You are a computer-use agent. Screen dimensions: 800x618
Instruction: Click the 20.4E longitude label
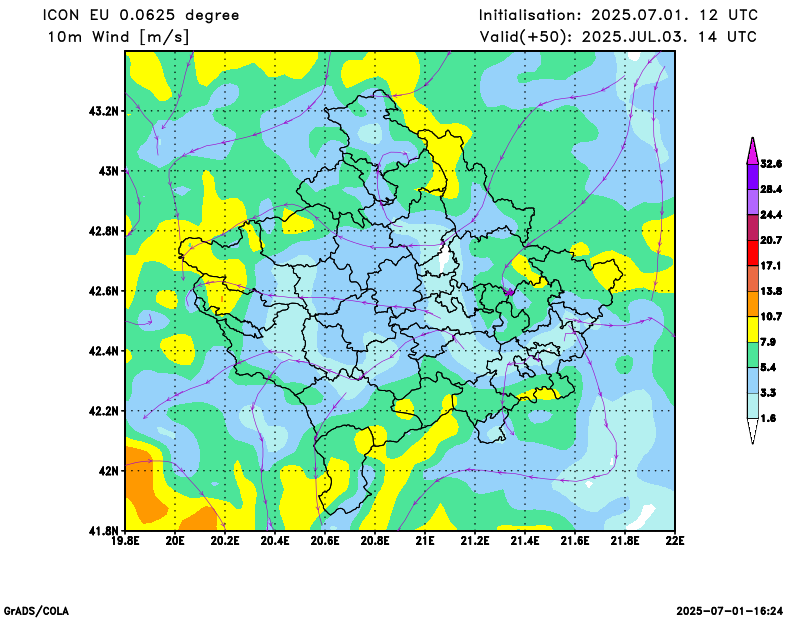point(276,541)
